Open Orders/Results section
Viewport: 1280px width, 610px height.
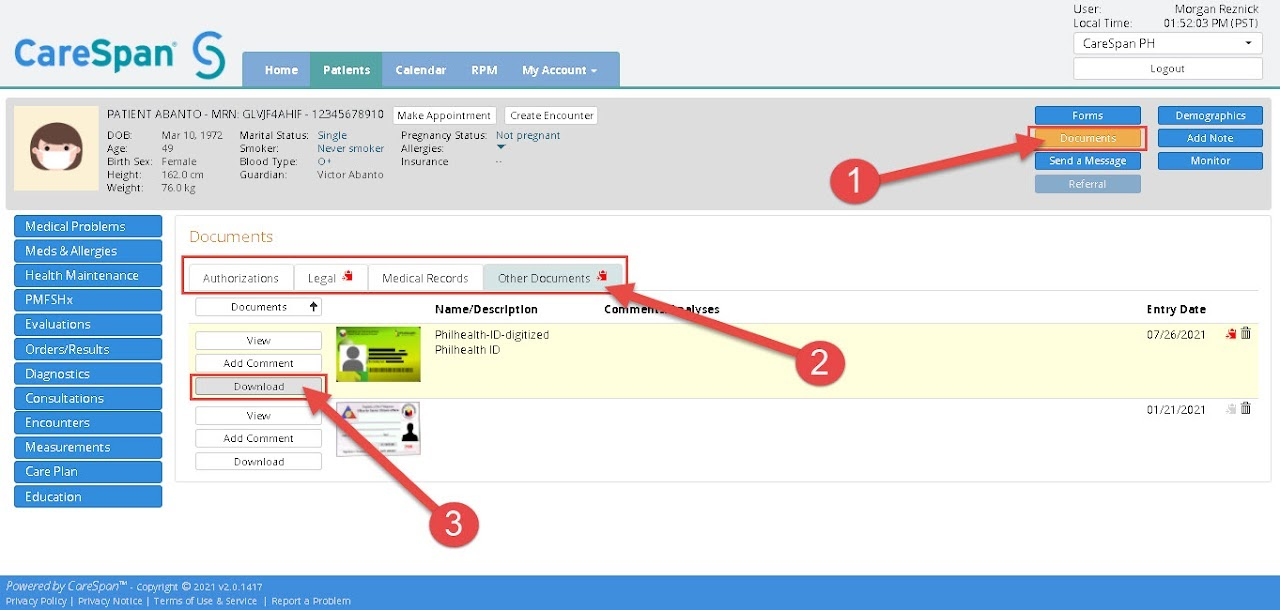(88, 349)
